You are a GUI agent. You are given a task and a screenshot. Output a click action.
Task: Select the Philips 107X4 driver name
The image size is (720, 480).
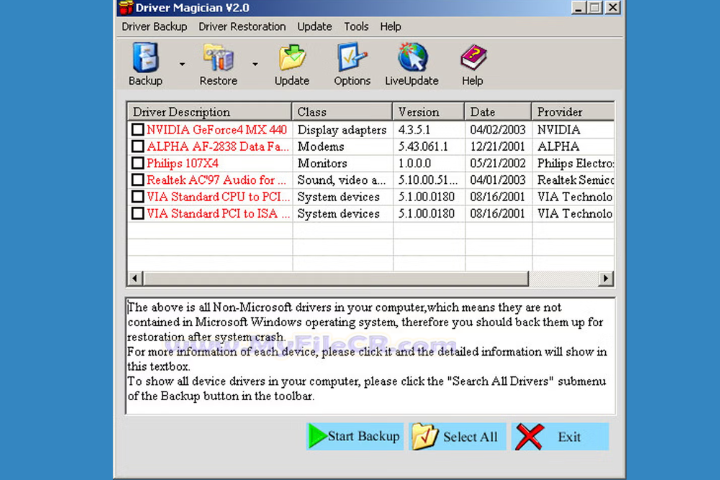[x=182, y=164]
